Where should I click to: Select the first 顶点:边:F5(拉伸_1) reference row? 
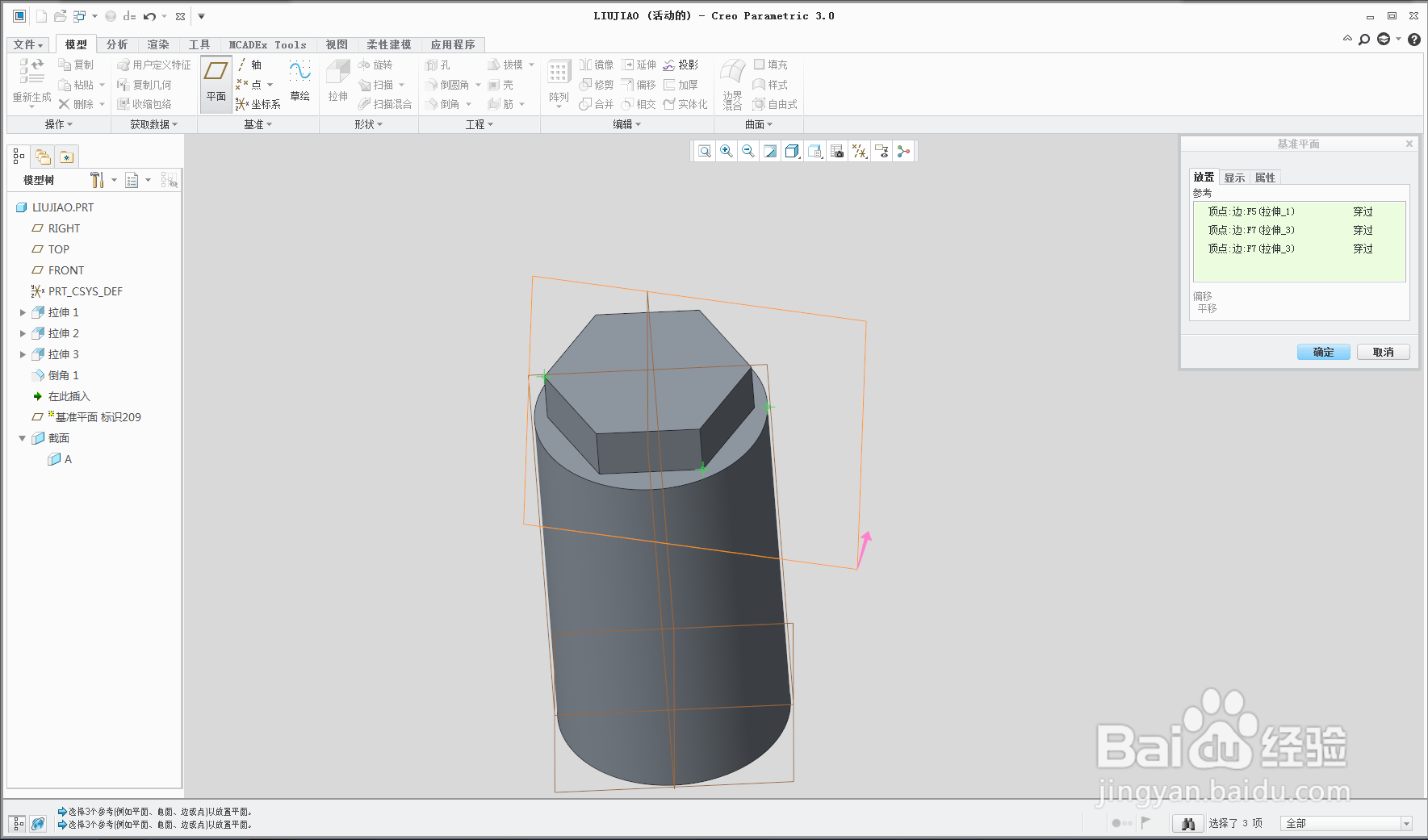1299,211
